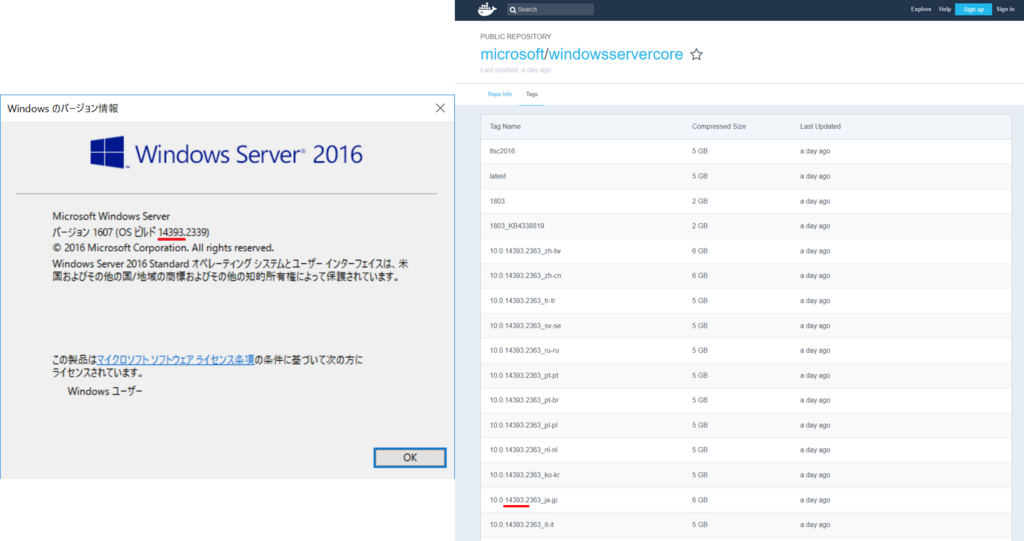Open the Help menu item
Viewport: 1024px width, 541px height.
coord(944,9)
